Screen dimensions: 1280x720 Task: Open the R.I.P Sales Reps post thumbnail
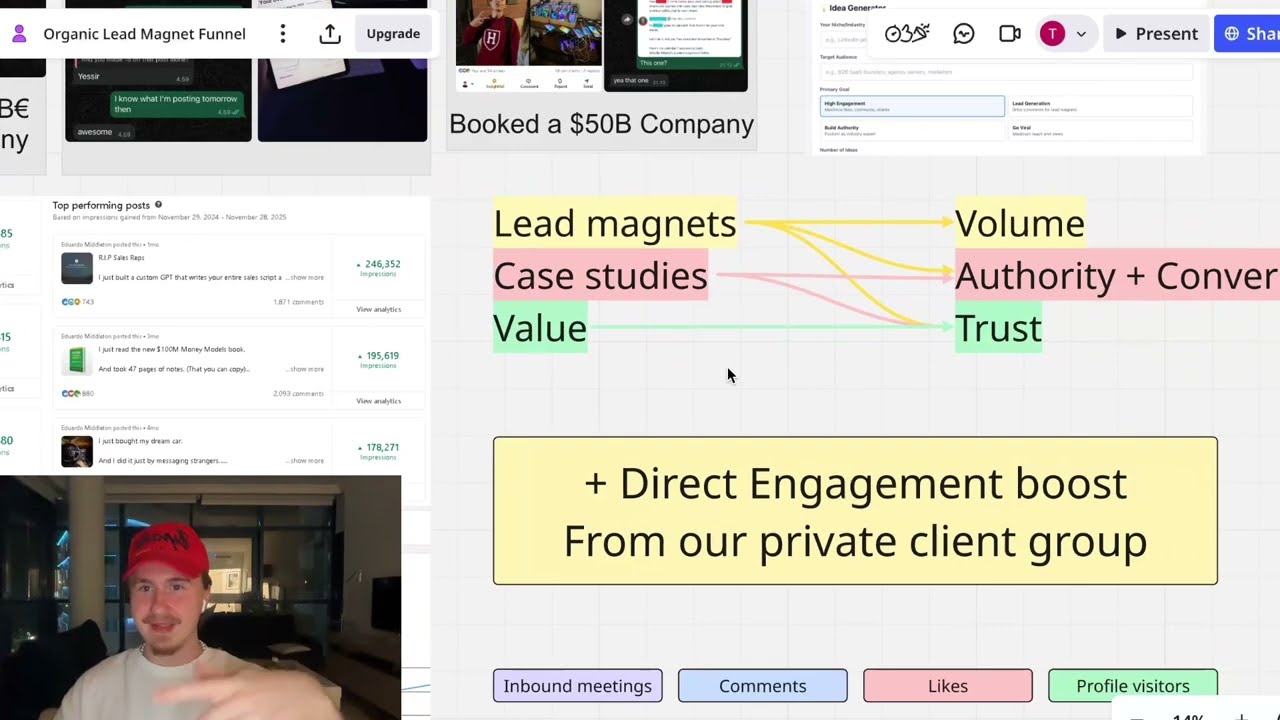pyautogui.click(x=77, y=268)
